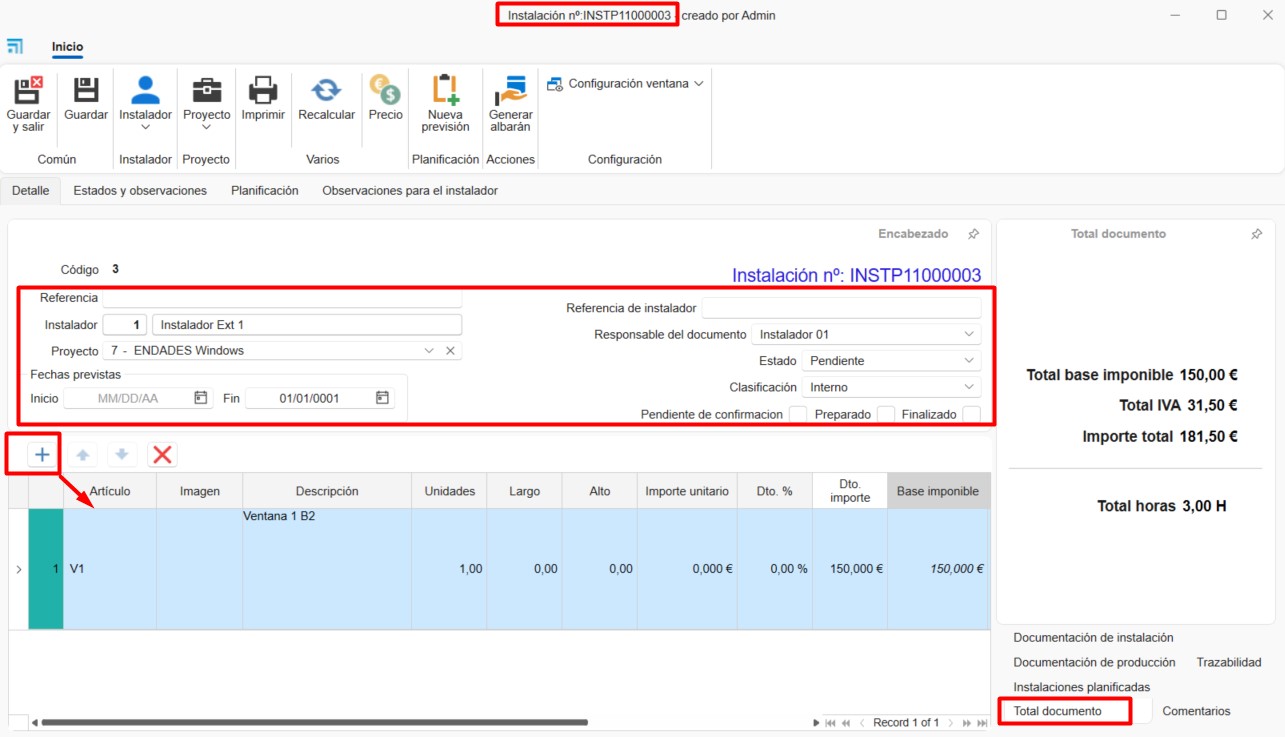1285x737 pixels.
Task: Add a new line with plus icon
Action: [x=42, y=455]
